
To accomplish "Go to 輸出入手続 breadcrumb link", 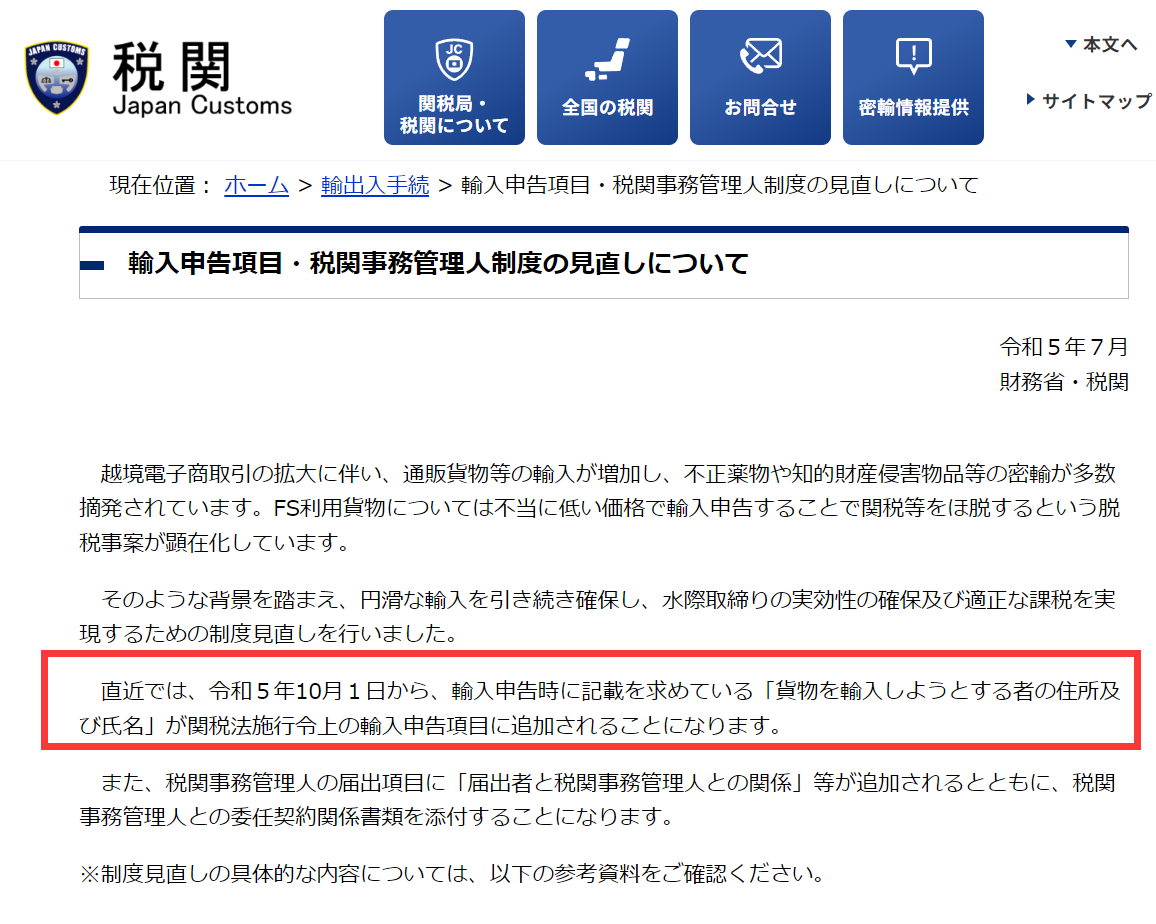I will click(375, 185).
